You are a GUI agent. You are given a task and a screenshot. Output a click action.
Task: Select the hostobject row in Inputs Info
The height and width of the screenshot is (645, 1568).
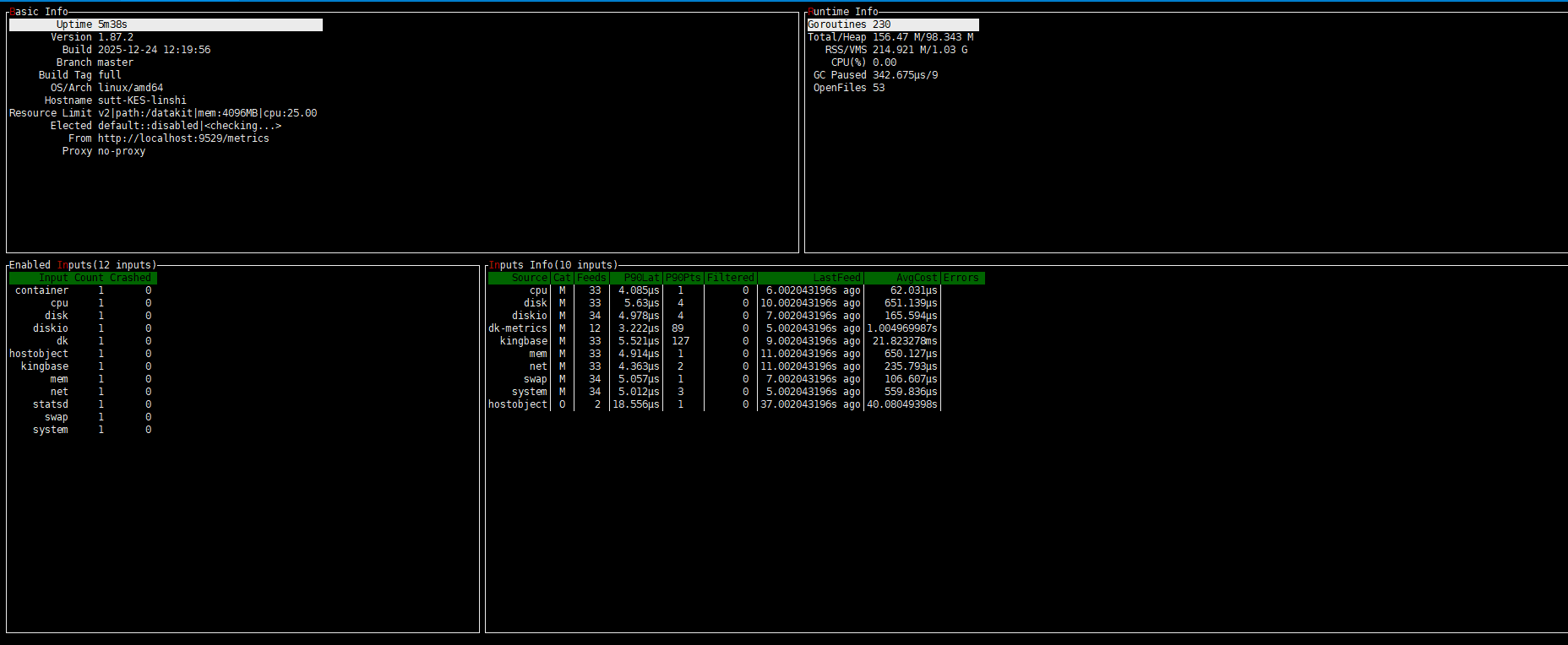pos(518,404)
